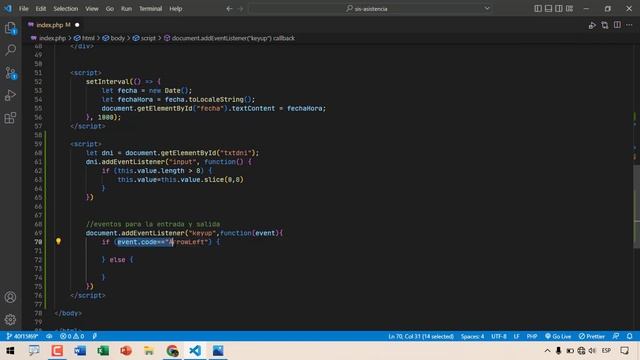
Task: Click line number 69 in the gutter
Action: click(38, 233)
